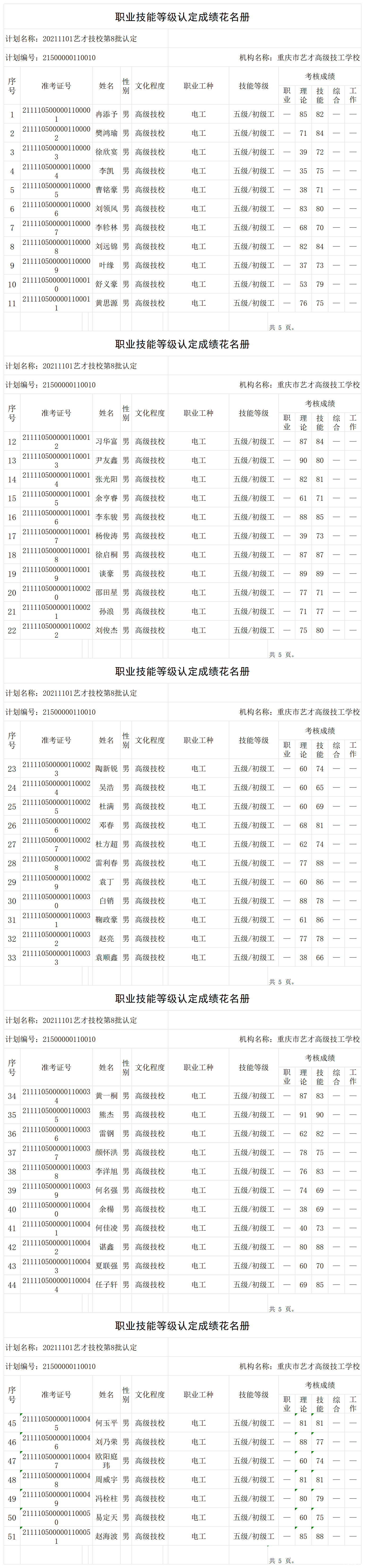Select the name cell 刘俊杰
365x1568 pixels.
106,631
